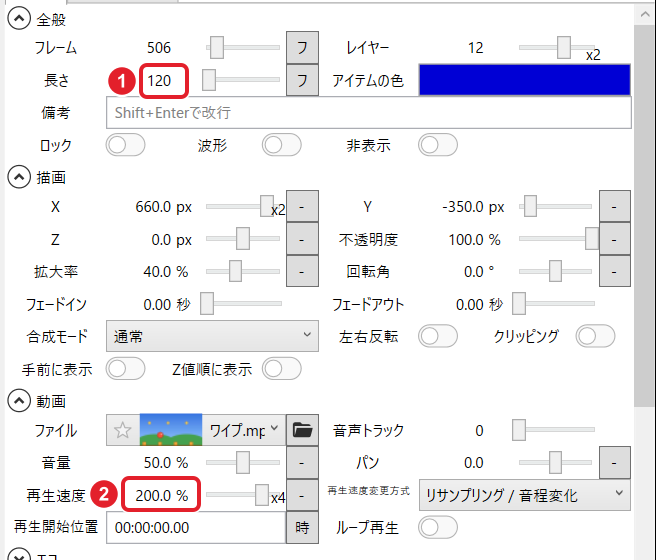Click the 音量 slider
This screenshot has width=656, height=560.
pyautogui.click(x=243, y=462)
